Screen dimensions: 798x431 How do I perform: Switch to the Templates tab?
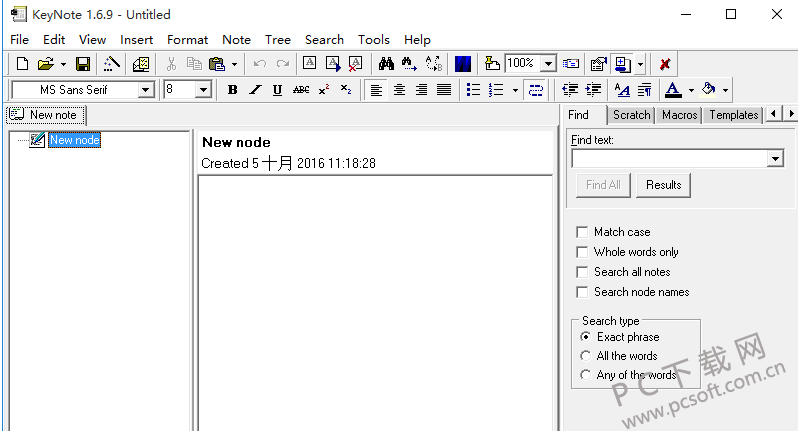coord(734,115)
